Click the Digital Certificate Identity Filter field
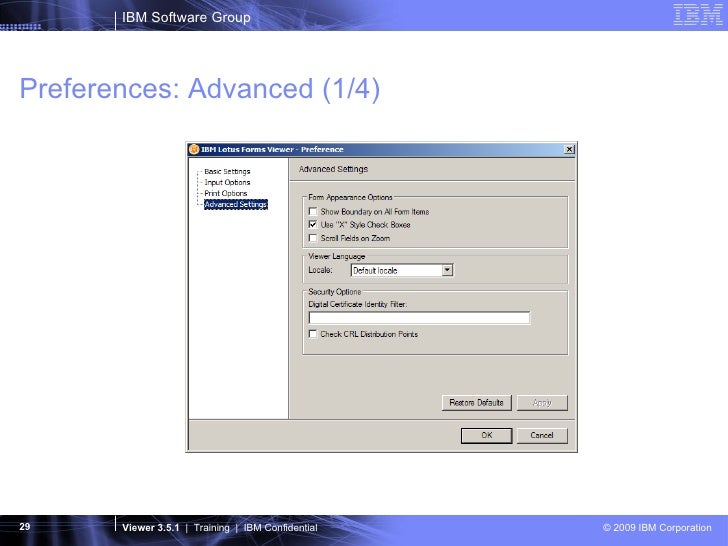The height and width of the screenshot is (546, 728). [419, 318]
